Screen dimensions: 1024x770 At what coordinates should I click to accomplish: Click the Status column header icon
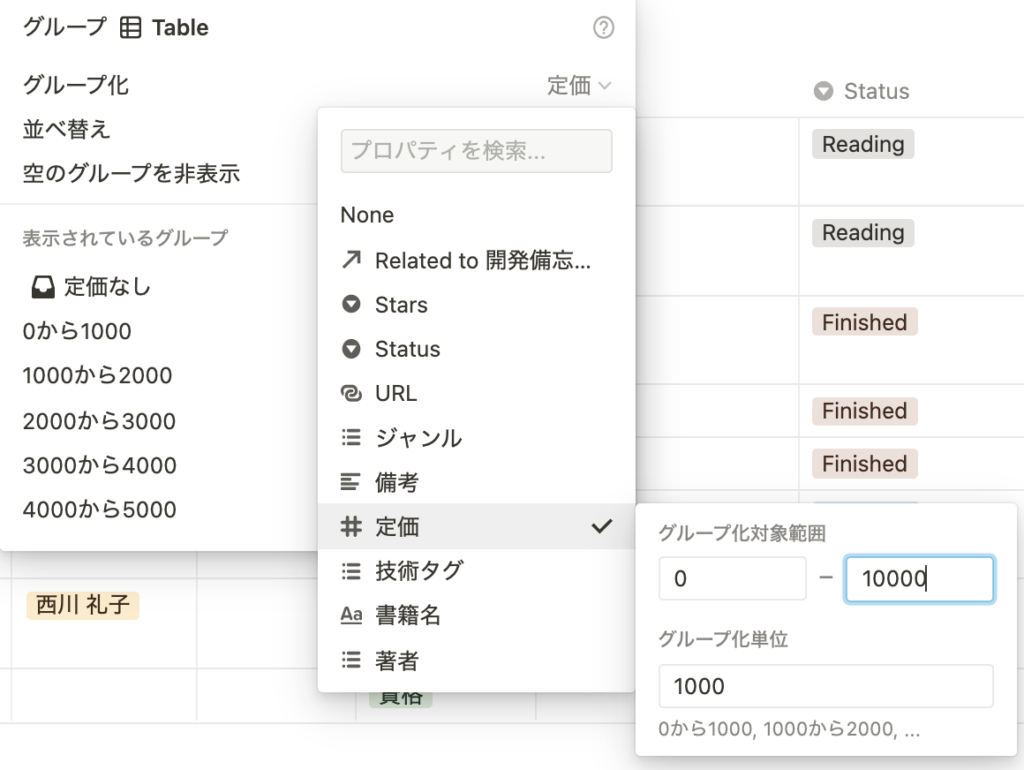(823, 92)
